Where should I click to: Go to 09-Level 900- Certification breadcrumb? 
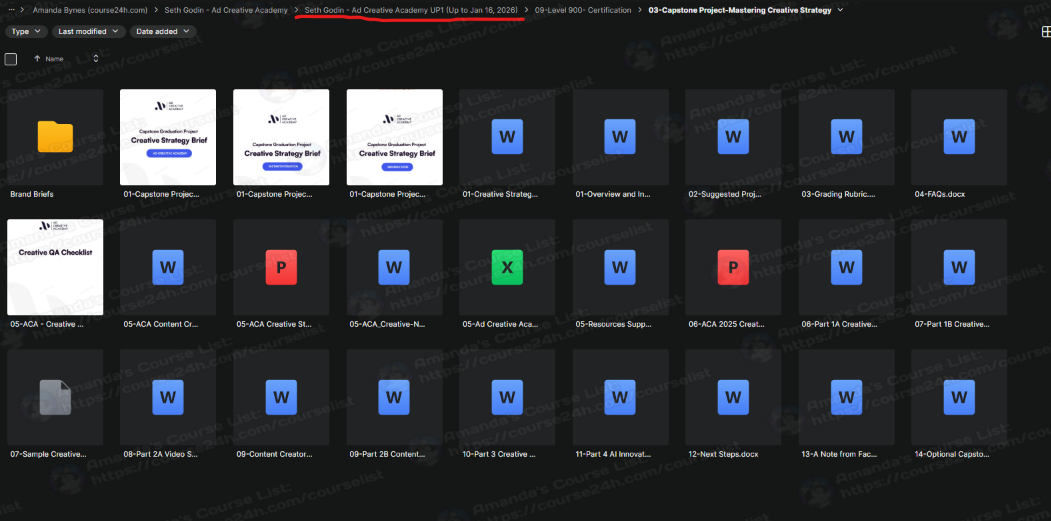[583, 10]
